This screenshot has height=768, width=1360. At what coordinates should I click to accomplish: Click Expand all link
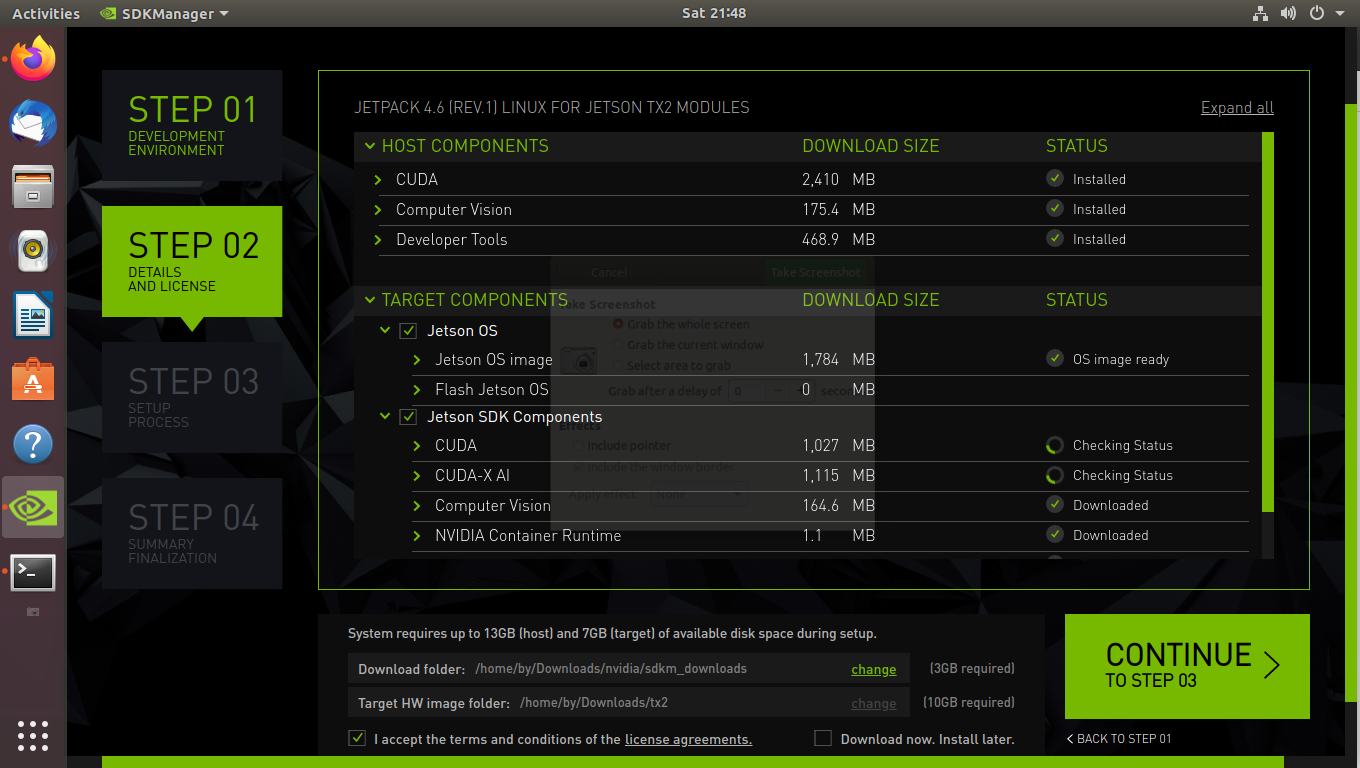[x=1237, y=107]
